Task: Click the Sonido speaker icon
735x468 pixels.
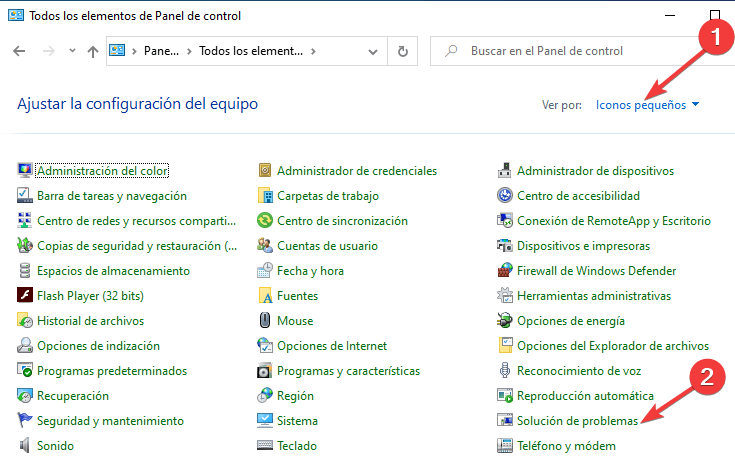Action: click(25, 445)
